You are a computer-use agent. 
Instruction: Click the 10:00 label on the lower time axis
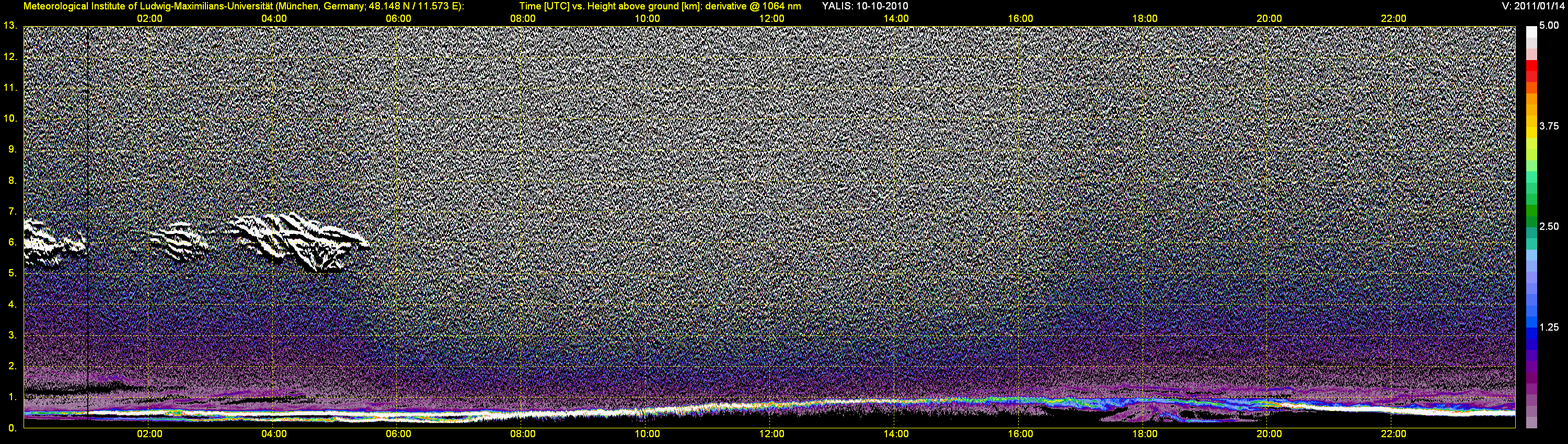(x=647, y=434)
